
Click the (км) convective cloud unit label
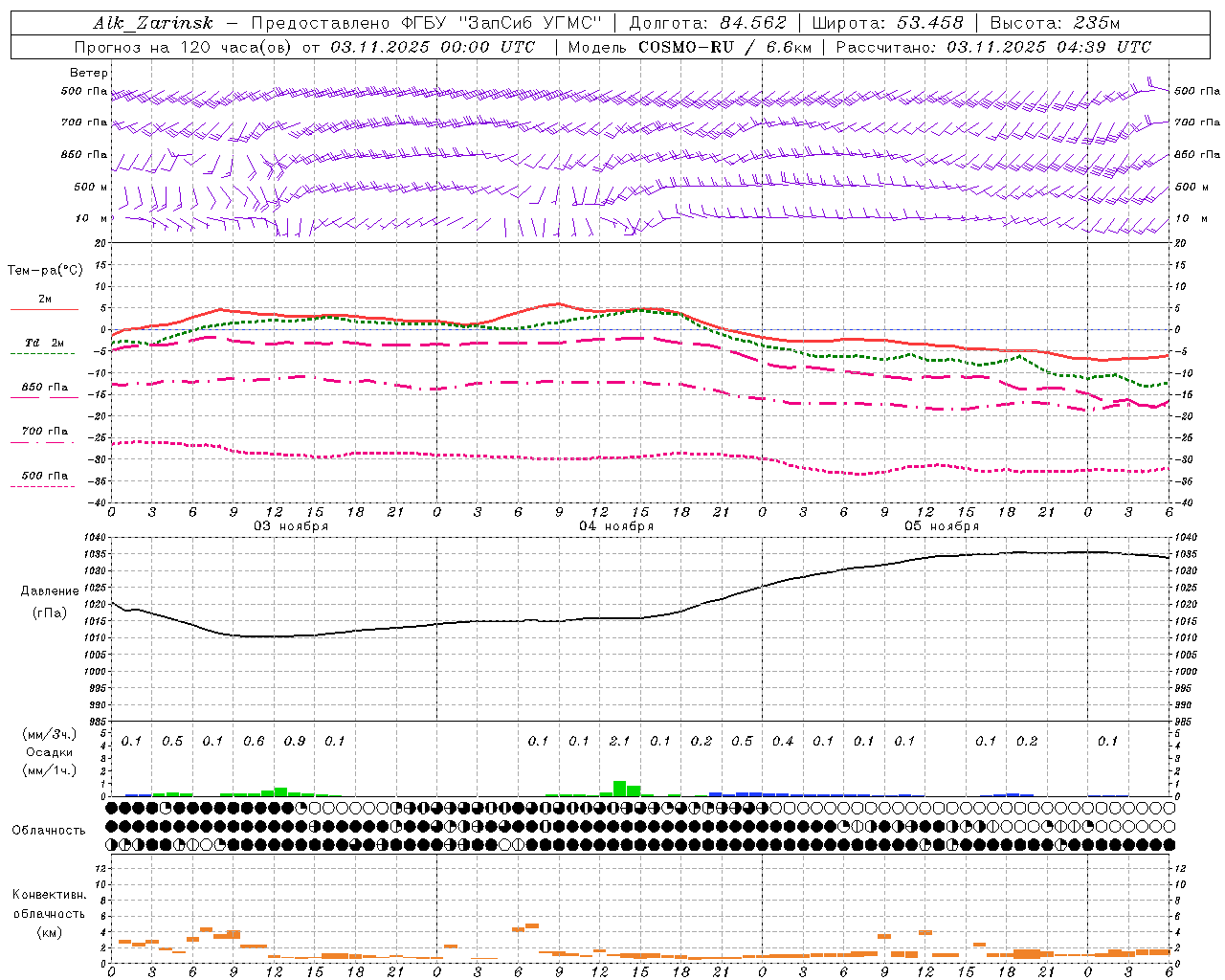point(49,932)
